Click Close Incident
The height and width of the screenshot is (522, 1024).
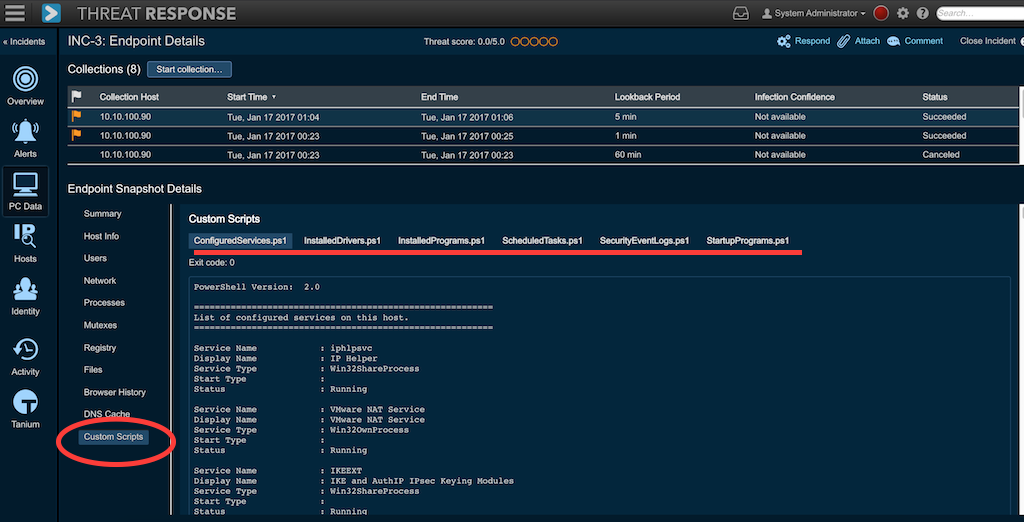coord(987,41)
